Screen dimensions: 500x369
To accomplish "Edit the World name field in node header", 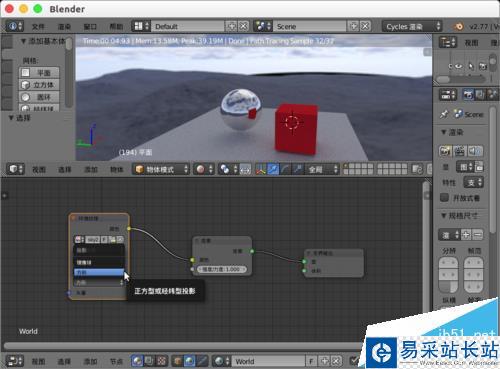I will pos(269,361).
